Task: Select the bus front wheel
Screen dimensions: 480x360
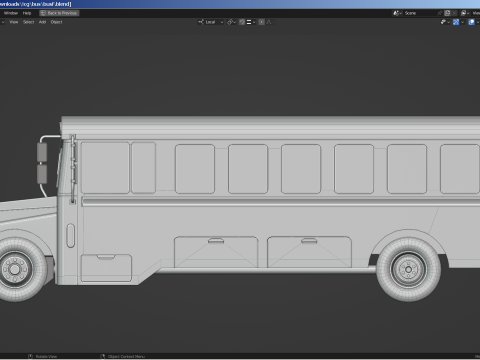Action: click(15, 269)
